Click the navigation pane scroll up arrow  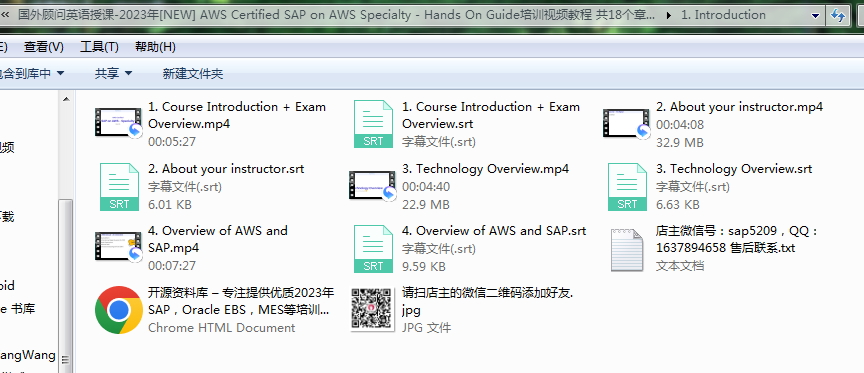(66, 100)
